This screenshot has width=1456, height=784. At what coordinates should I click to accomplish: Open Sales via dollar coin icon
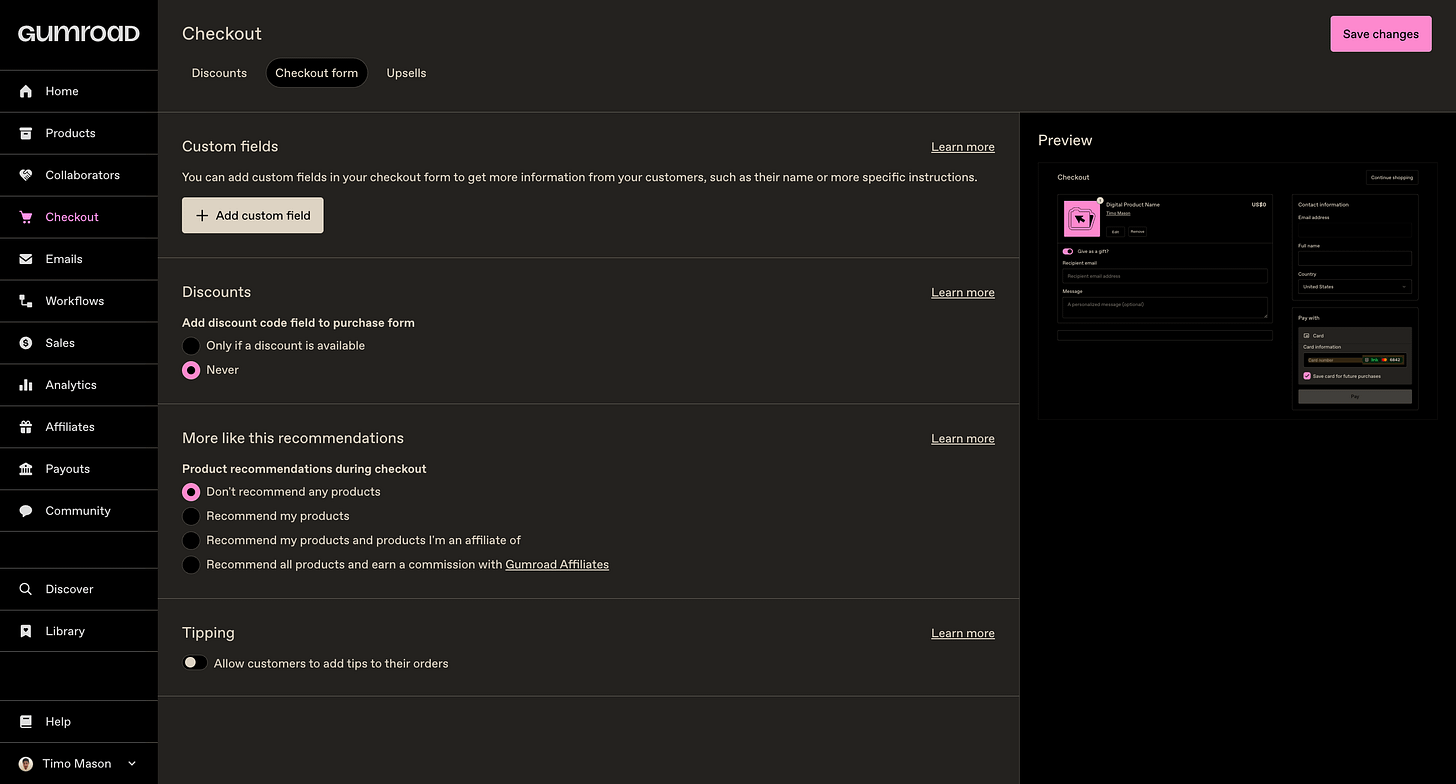[26, 343]
